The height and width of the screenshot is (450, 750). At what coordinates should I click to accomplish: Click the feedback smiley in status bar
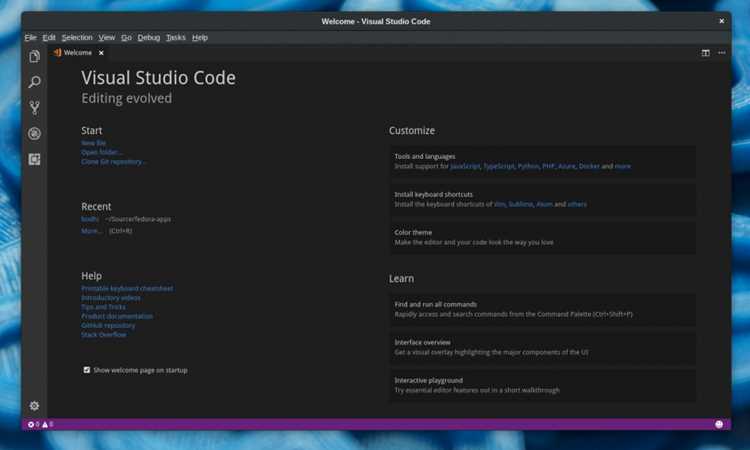(x=718, y=424)
